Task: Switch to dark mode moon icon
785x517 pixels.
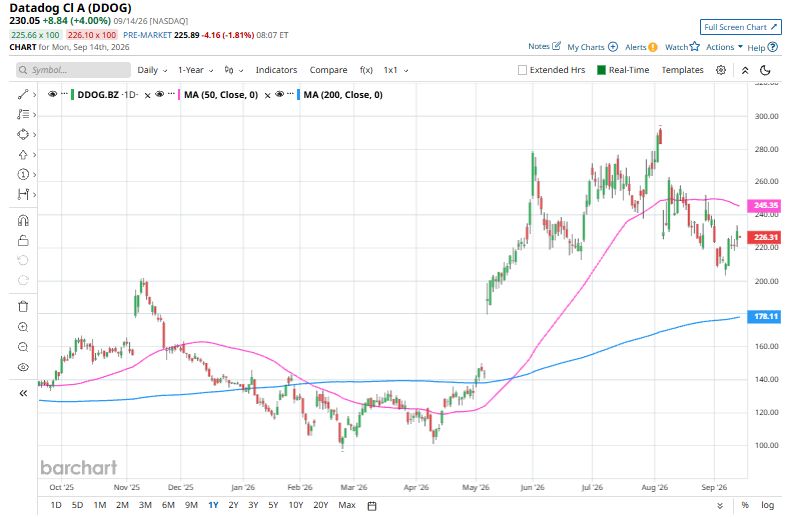Action: (x=765, y=70)
